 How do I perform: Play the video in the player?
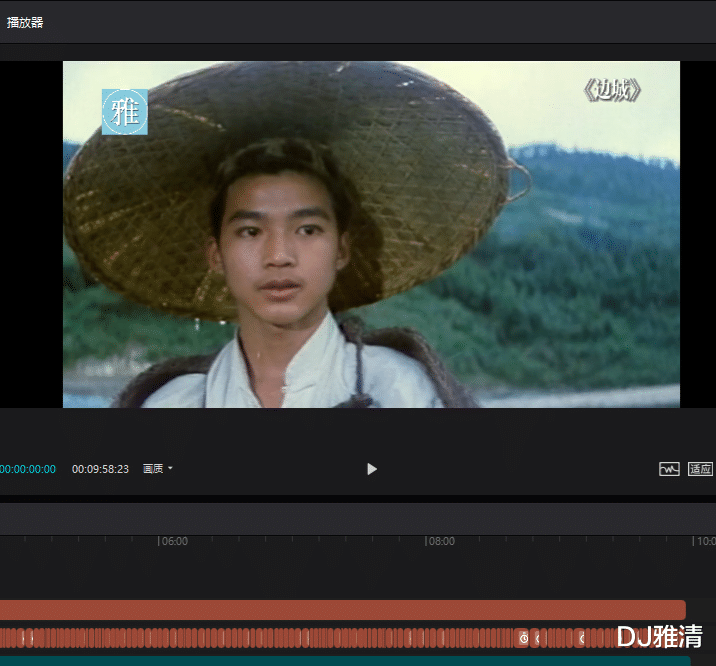click(x=372, y=469)
